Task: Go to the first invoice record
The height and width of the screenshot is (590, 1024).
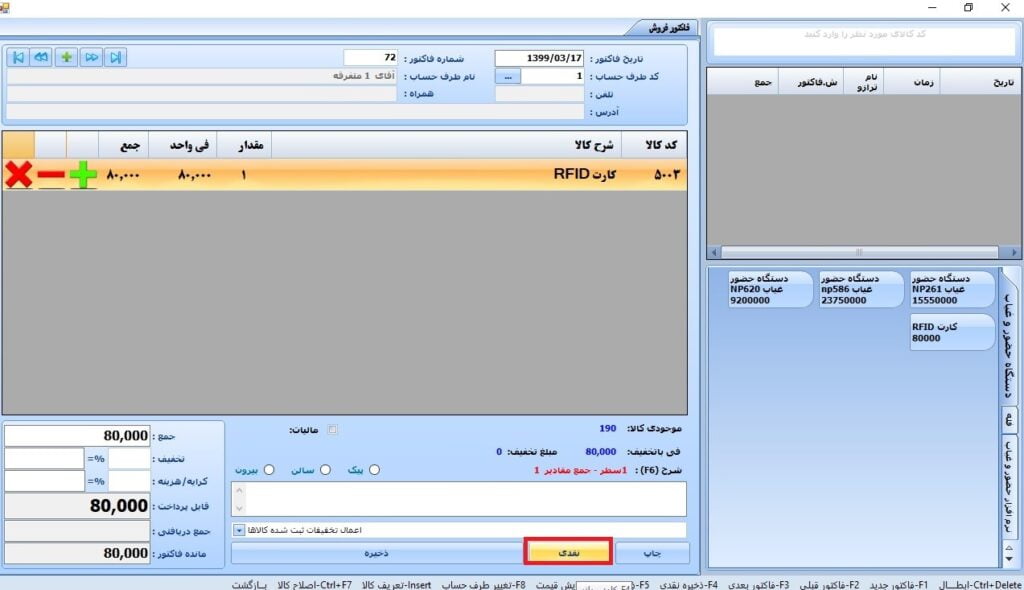Action: coord(18,57)
